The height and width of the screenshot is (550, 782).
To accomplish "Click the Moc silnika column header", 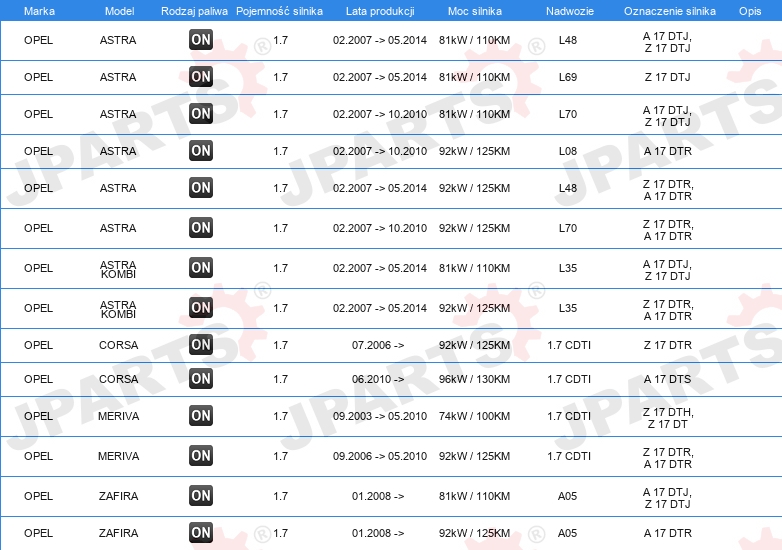I will [474, 11].
